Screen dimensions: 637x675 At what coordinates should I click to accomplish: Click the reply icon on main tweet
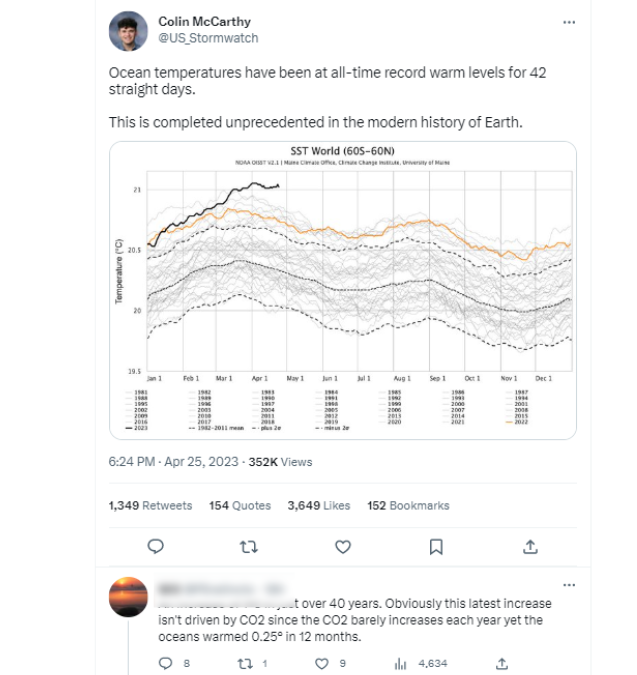(155, 546)
